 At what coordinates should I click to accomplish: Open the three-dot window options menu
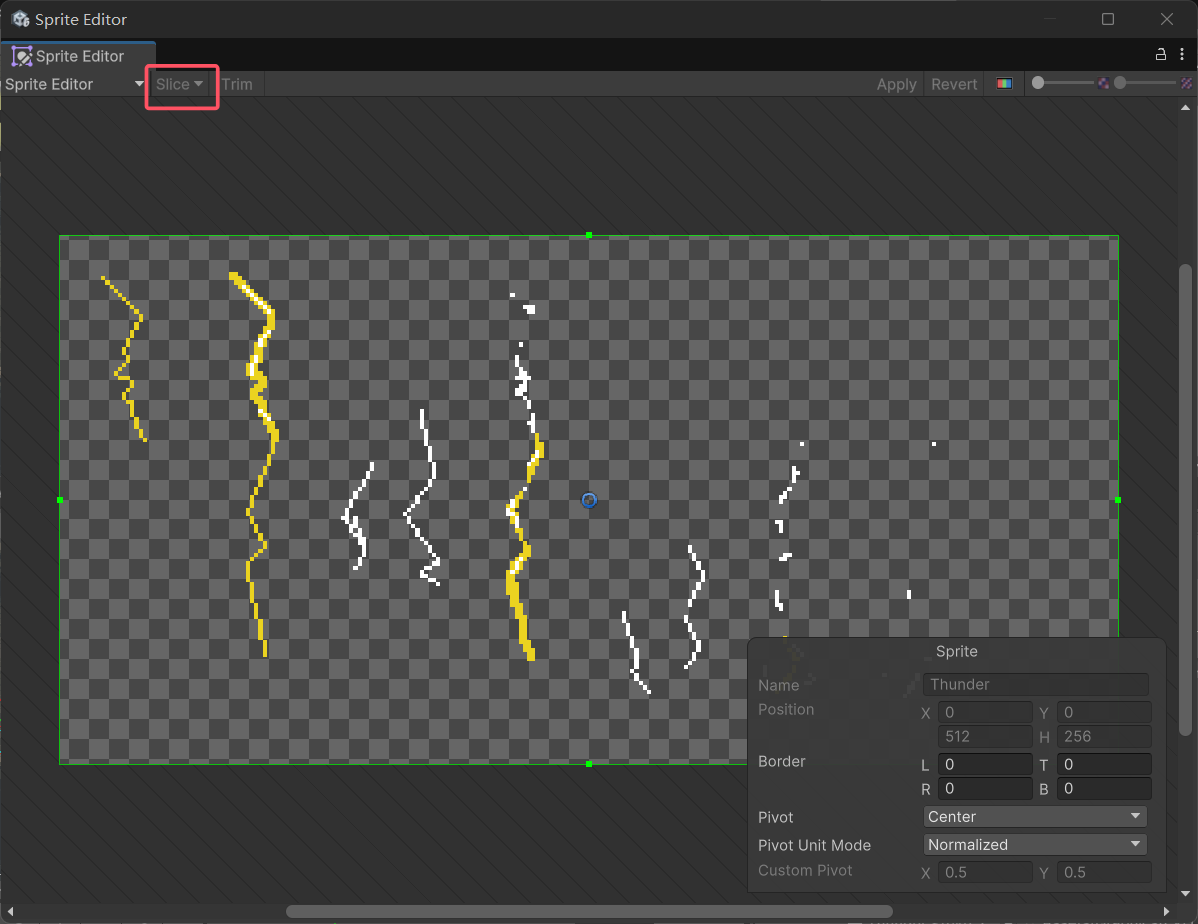[1182, 54]
